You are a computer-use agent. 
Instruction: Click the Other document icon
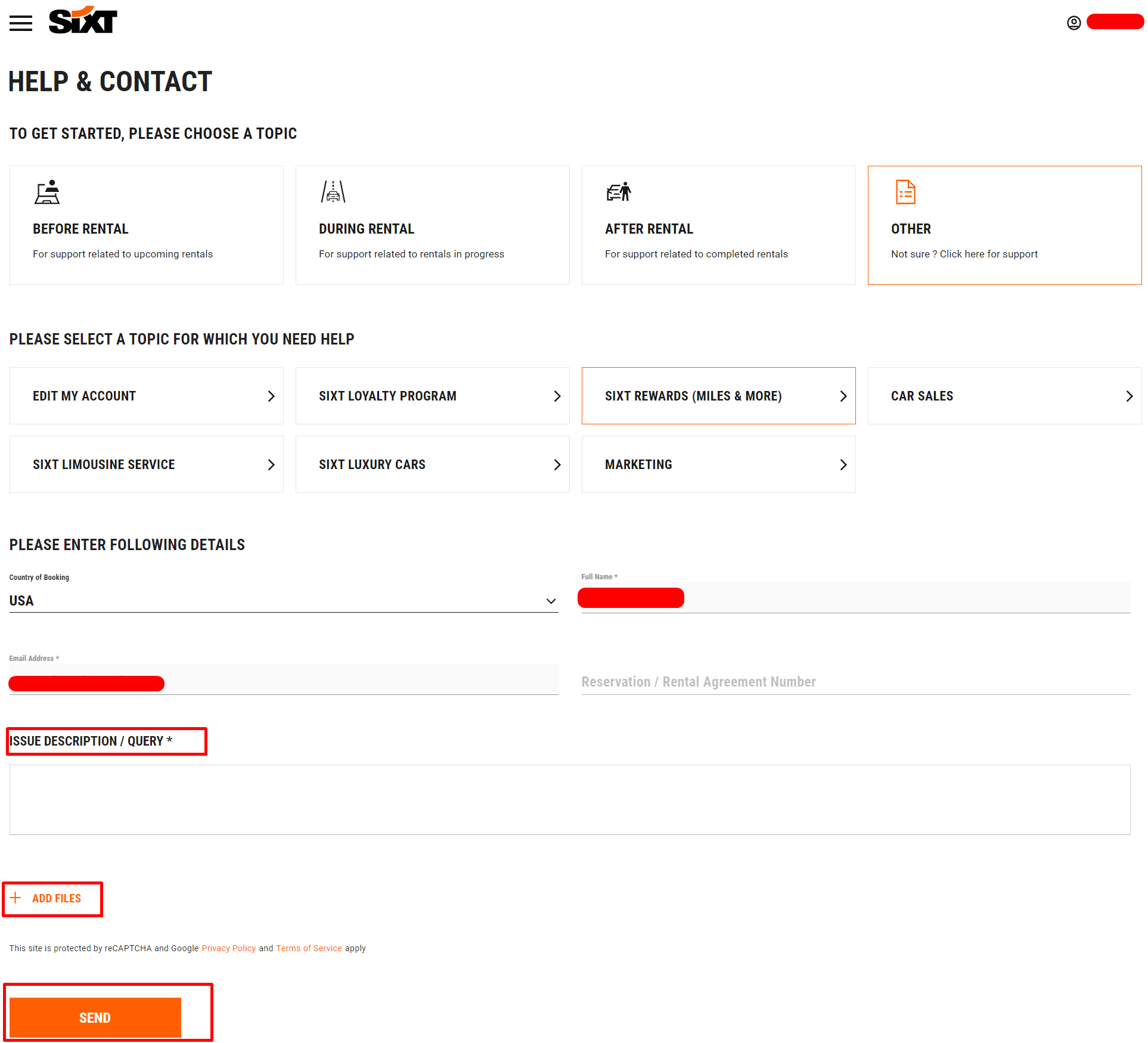[x=904, y=192]
